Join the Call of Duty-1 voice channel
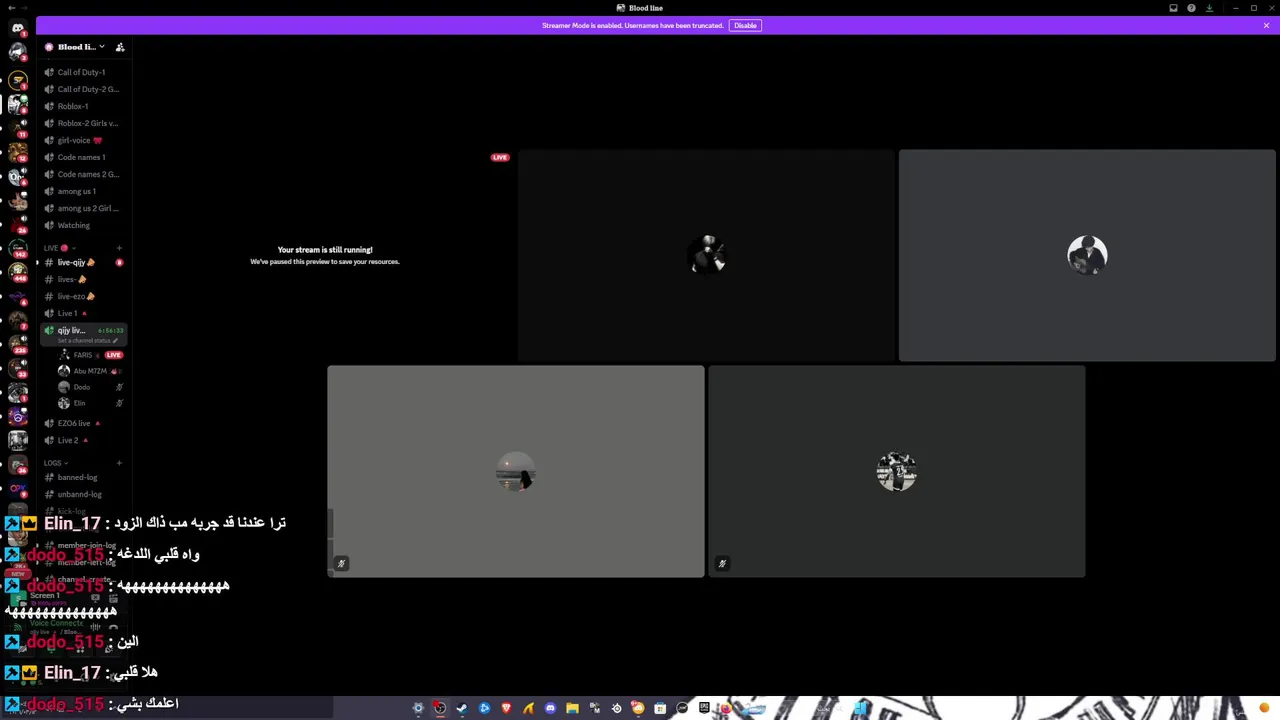The height and width of the screenshot is (720, 1280). pyautogui.click(x=82, y=72)
